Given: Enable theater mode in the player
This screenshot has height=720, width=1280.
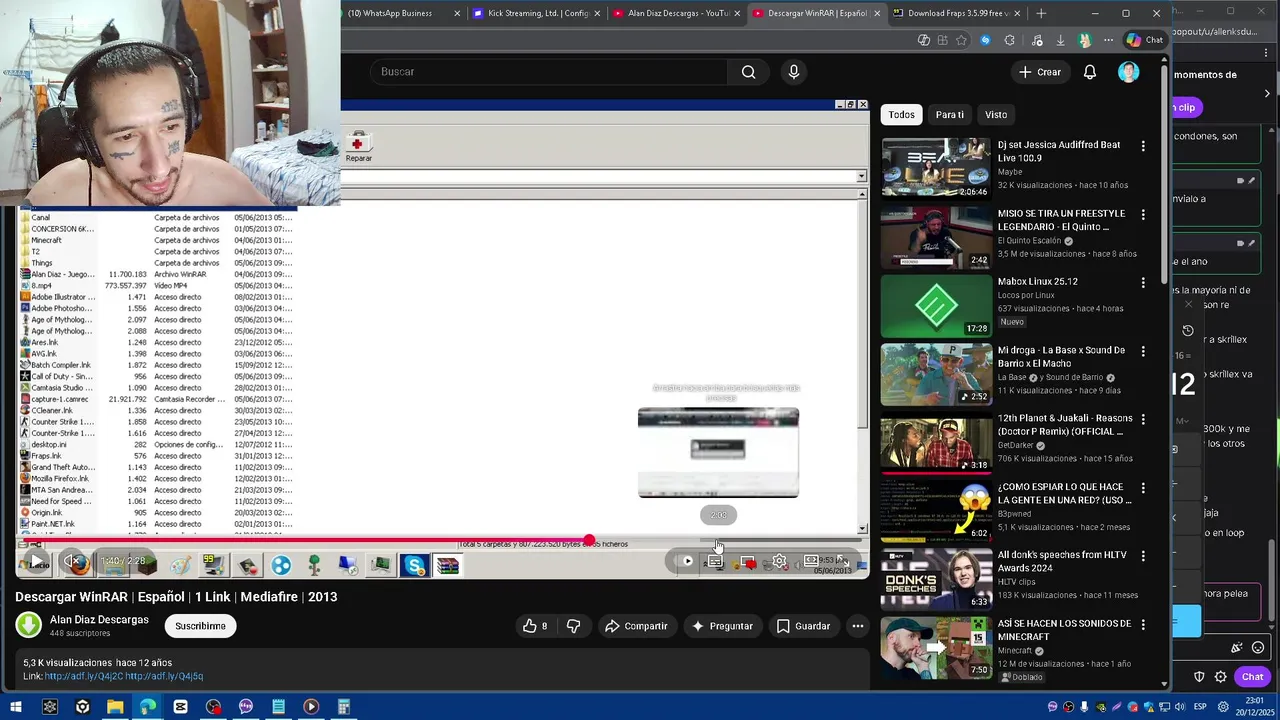Looking at the screenshot, I should (811, 562).
